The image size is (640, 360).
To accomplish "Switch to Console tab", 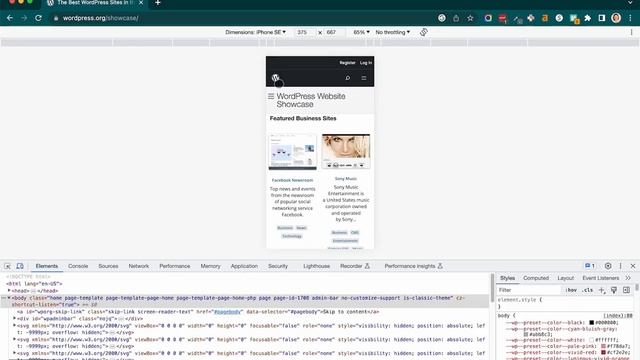I will [78, 266].
